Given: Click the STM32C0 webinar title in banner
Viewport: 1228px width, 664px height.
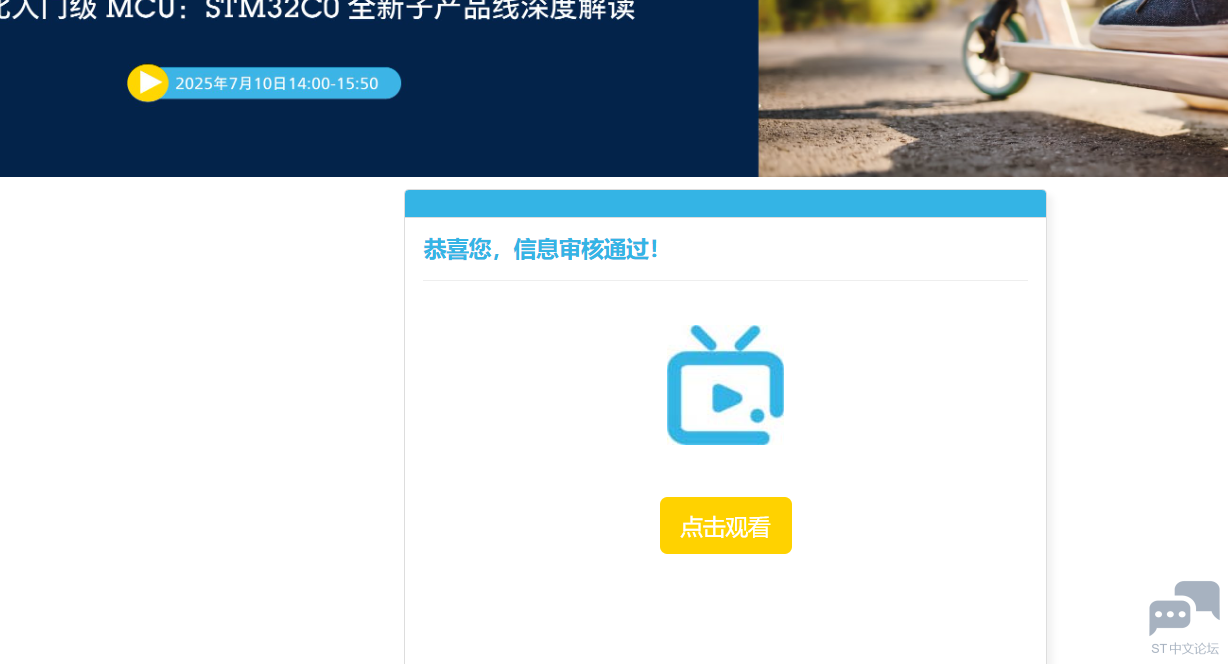Looking at the screenshot, I should [317, 11].
